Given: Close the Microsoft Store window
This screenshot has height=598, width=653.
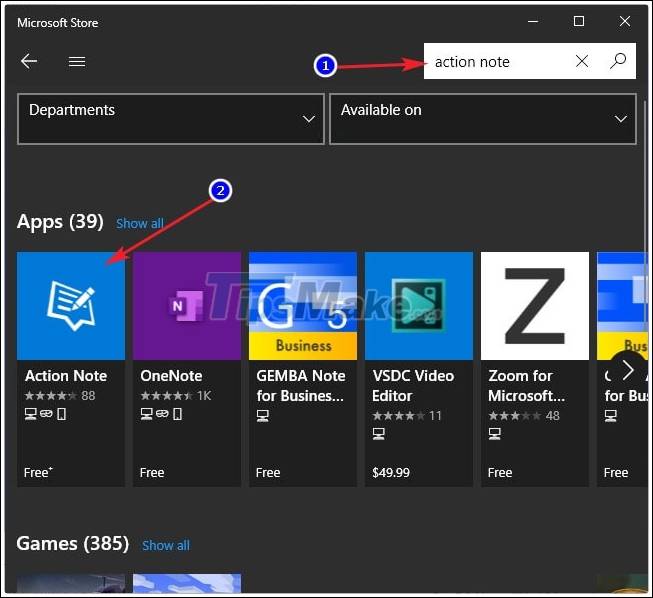Looking at the screenshot, I should [x=625, y=21].
